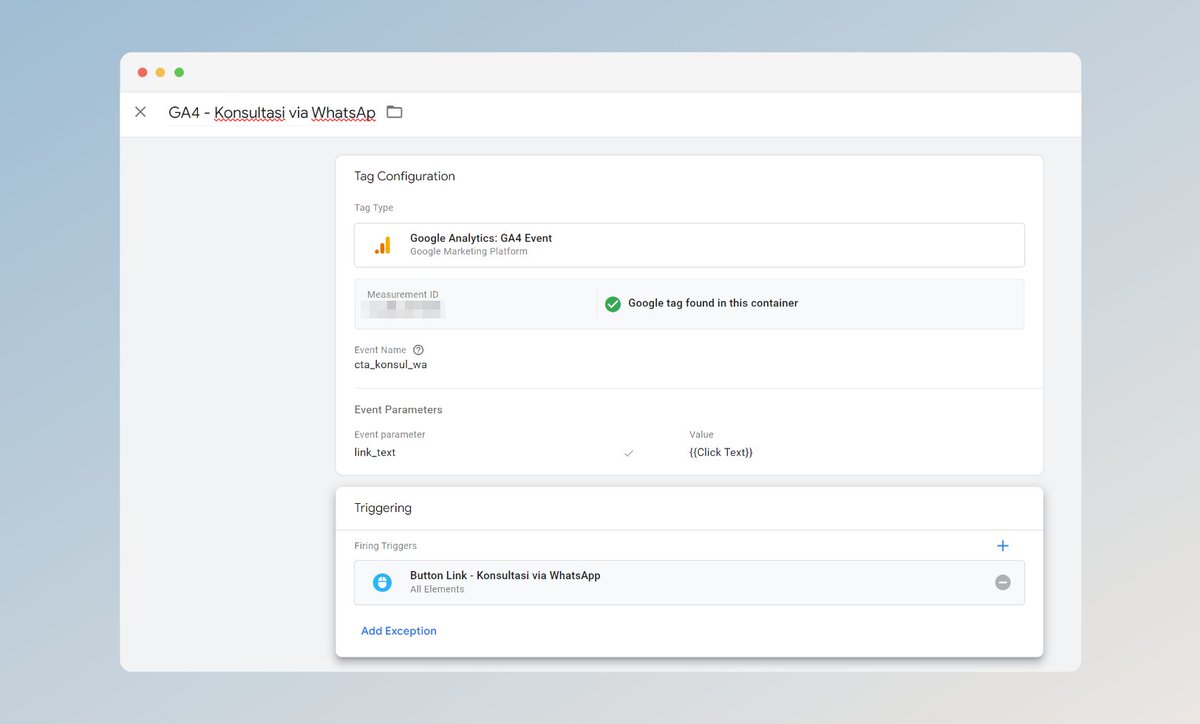Click the red window close button
The image size is (1200, 724).
tap(143, 72)
